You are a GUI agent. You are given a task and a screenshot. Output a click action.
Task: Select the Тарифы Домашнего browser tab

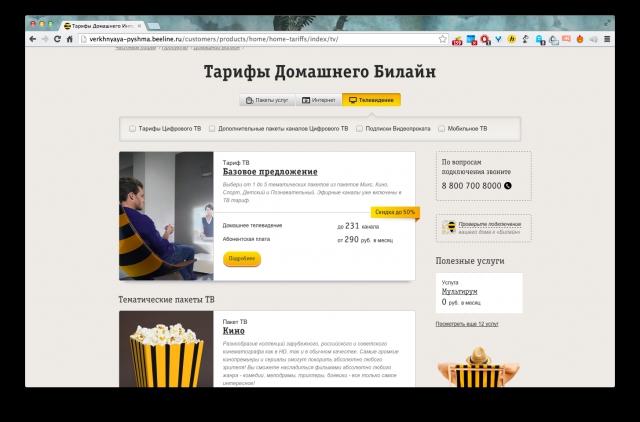102,26
